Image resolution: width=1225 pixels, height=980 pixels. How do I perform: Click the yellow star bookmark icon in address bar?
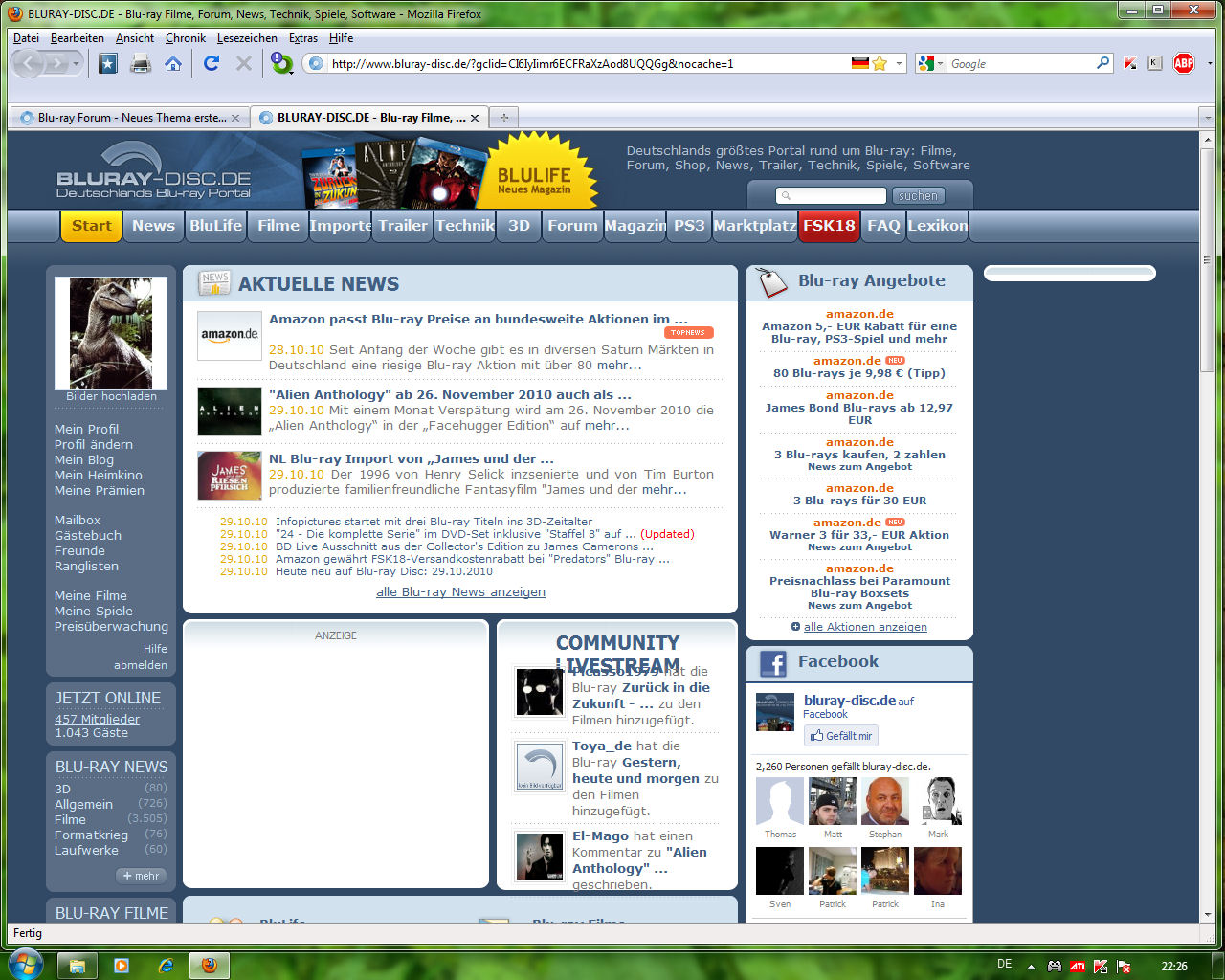[x=880, y=63]
